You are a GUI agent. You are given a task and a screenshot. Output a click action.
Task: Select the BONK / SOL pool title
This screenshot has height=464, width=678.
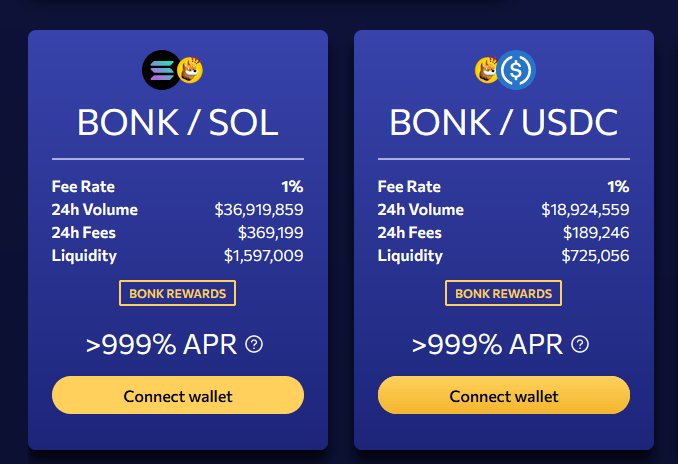(178, 122)
